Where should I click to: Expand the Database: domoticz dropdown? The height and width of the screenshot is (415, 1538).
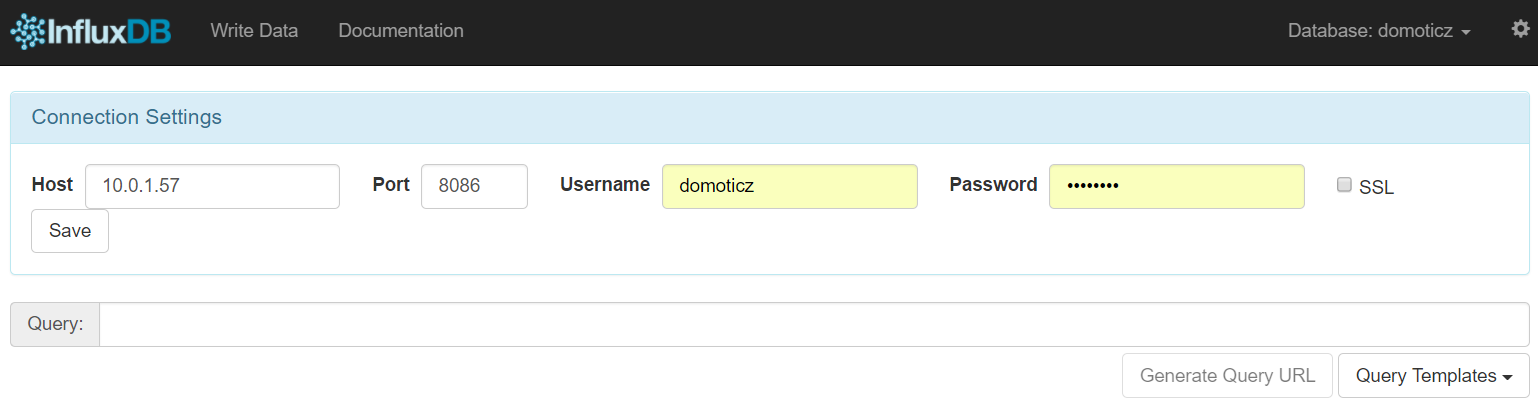pos(1379,31)
